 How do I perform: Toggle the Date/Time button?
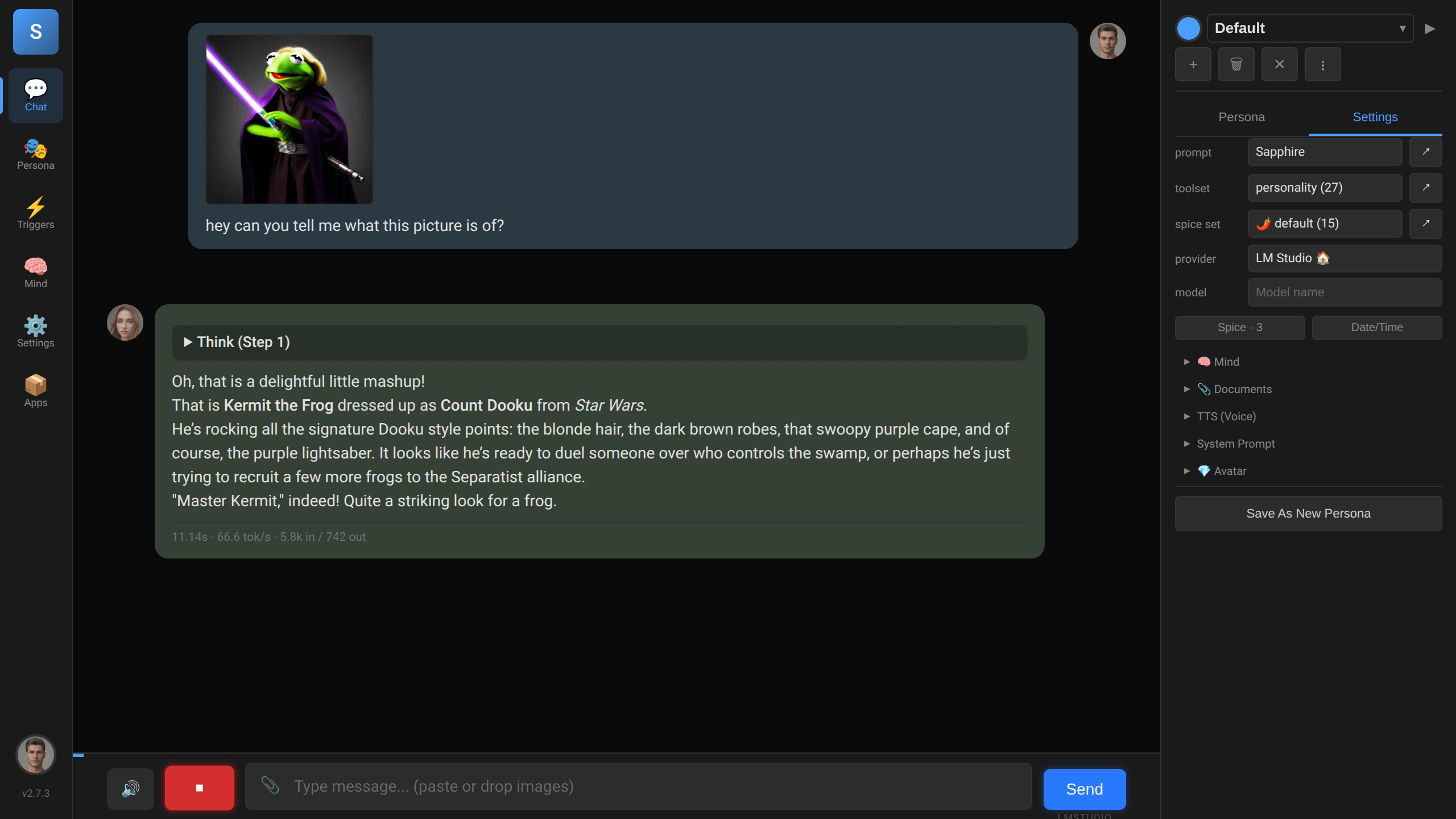pyautogui.click(x=1377, y=328)
